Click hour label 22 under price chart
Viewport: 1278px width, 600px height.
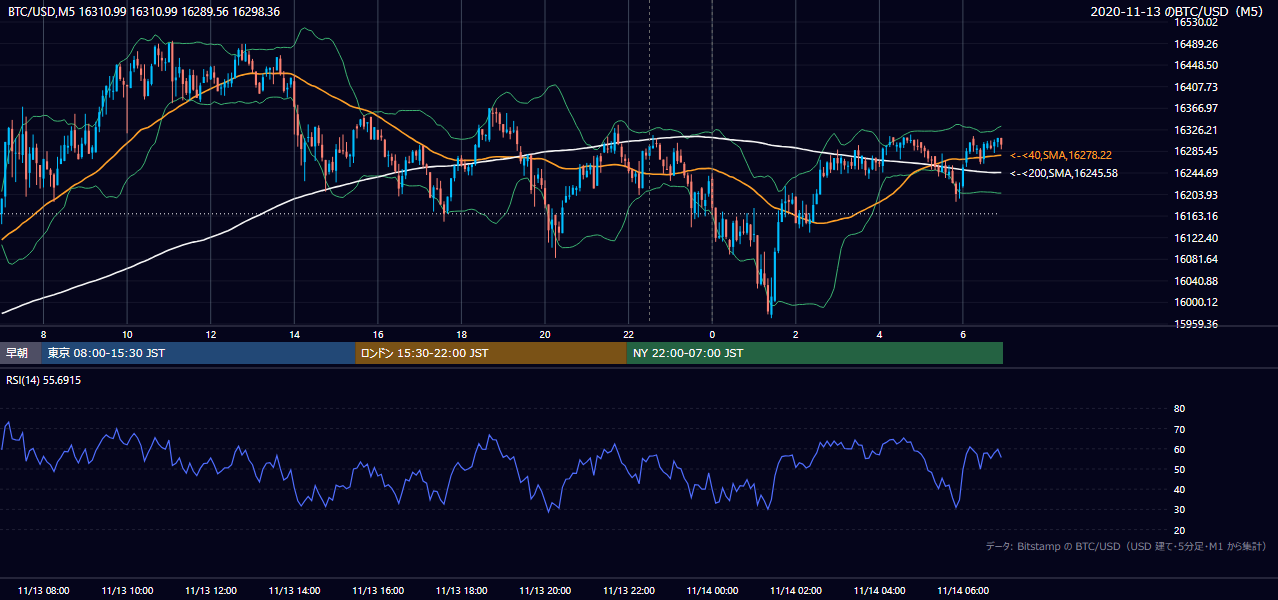pyautogui.click(x=628, y=334)
